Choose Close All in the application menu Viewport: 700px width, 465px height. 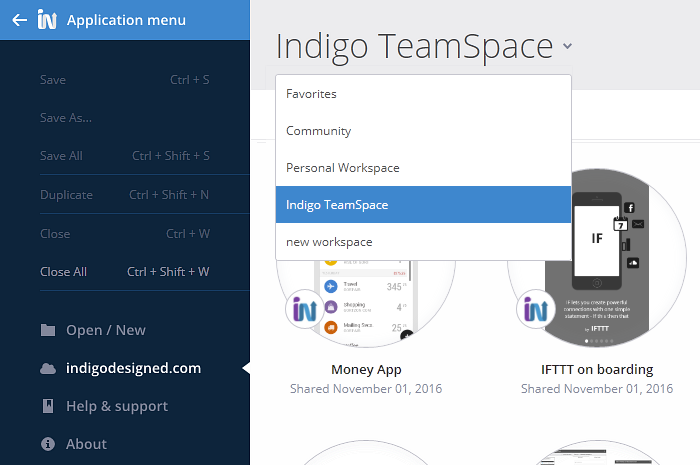coord(125,272)
